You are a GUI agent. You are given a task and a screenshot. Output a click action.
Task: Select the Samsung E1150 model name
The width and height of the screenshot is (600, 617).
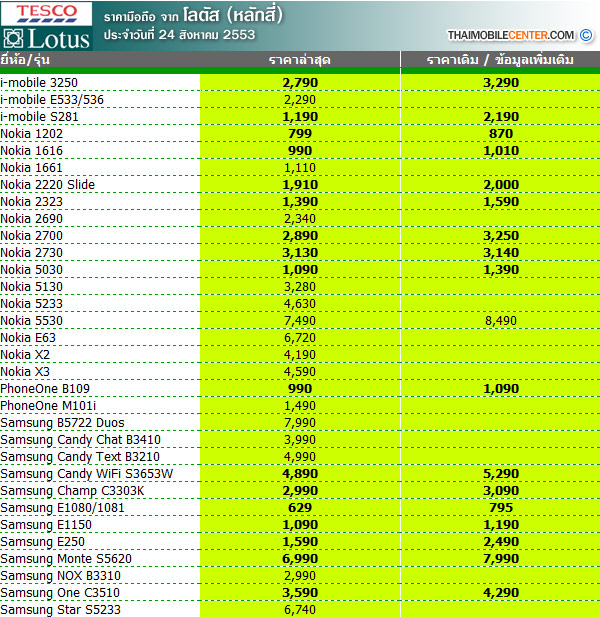[46, 525]
